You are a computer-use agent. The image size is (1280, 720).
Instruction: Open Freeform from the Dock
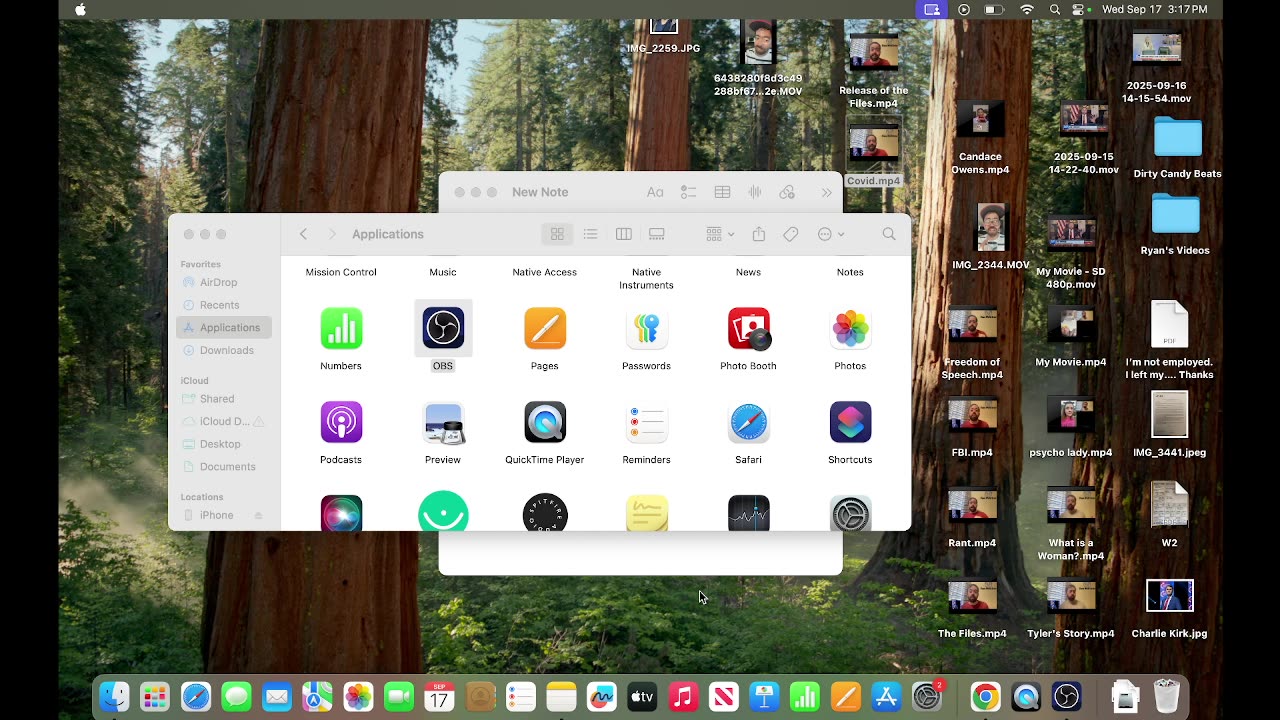[x=601, y=697]
